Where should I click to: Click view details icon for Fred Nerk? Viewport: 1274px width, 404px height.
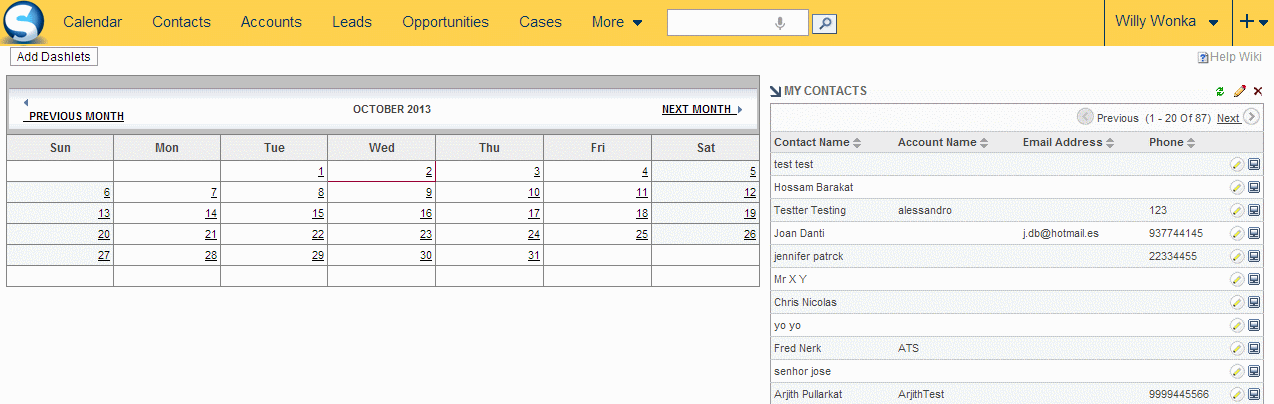(1254, 348)
